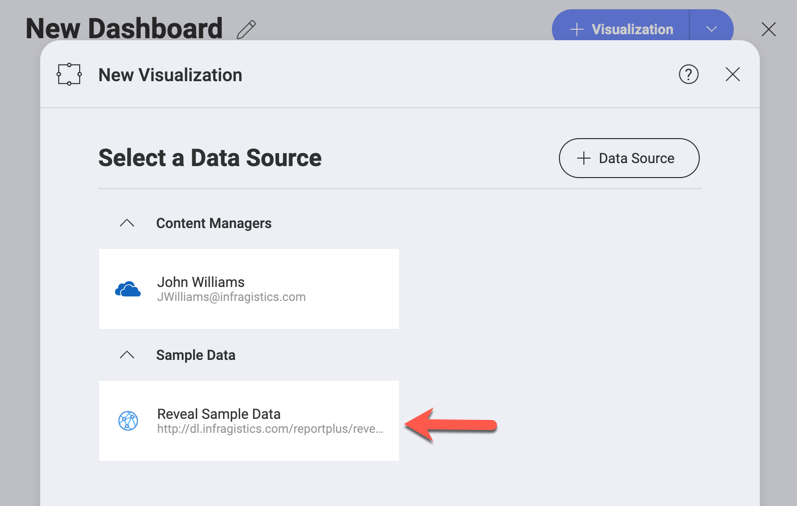797x506 pixels.
Task: Click the Sample Data section label
Action: [196, 355]
